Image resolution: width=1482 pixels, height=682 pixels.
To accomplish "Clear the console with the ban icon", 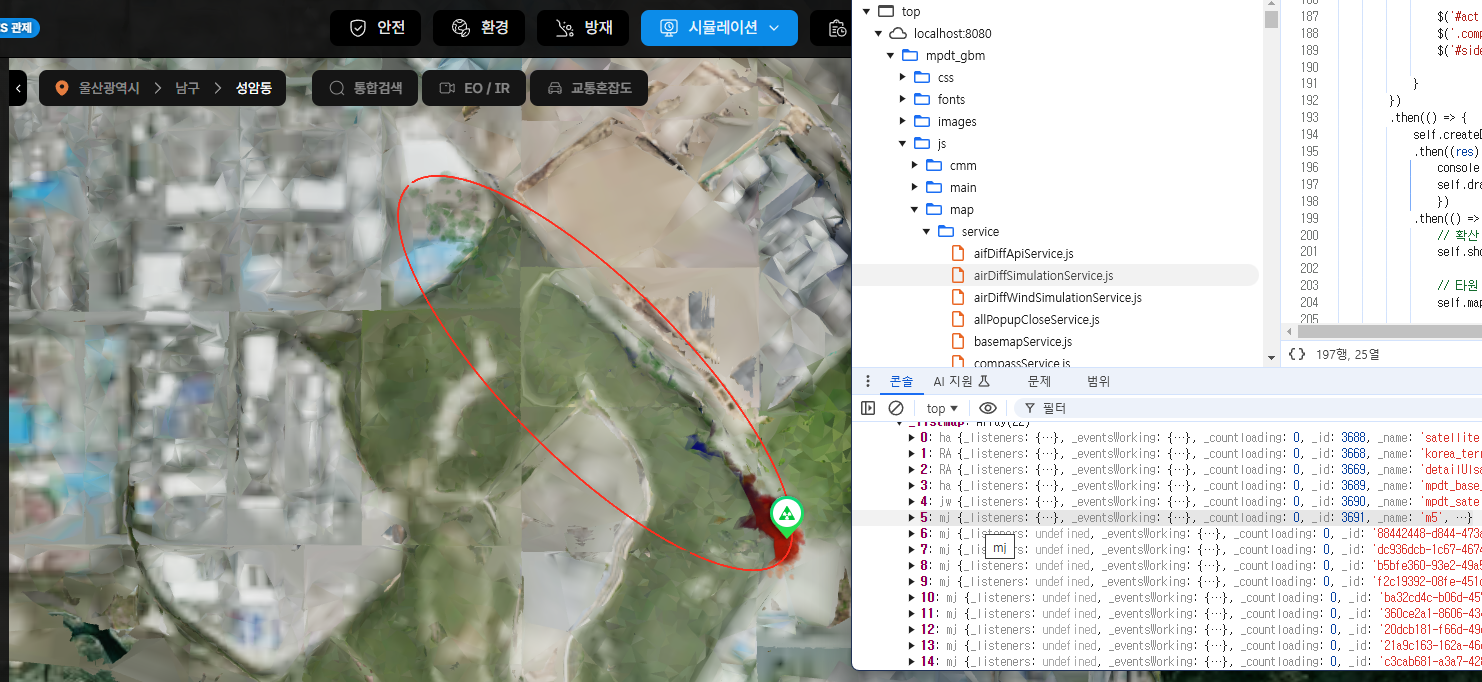I will click(896, 408).
